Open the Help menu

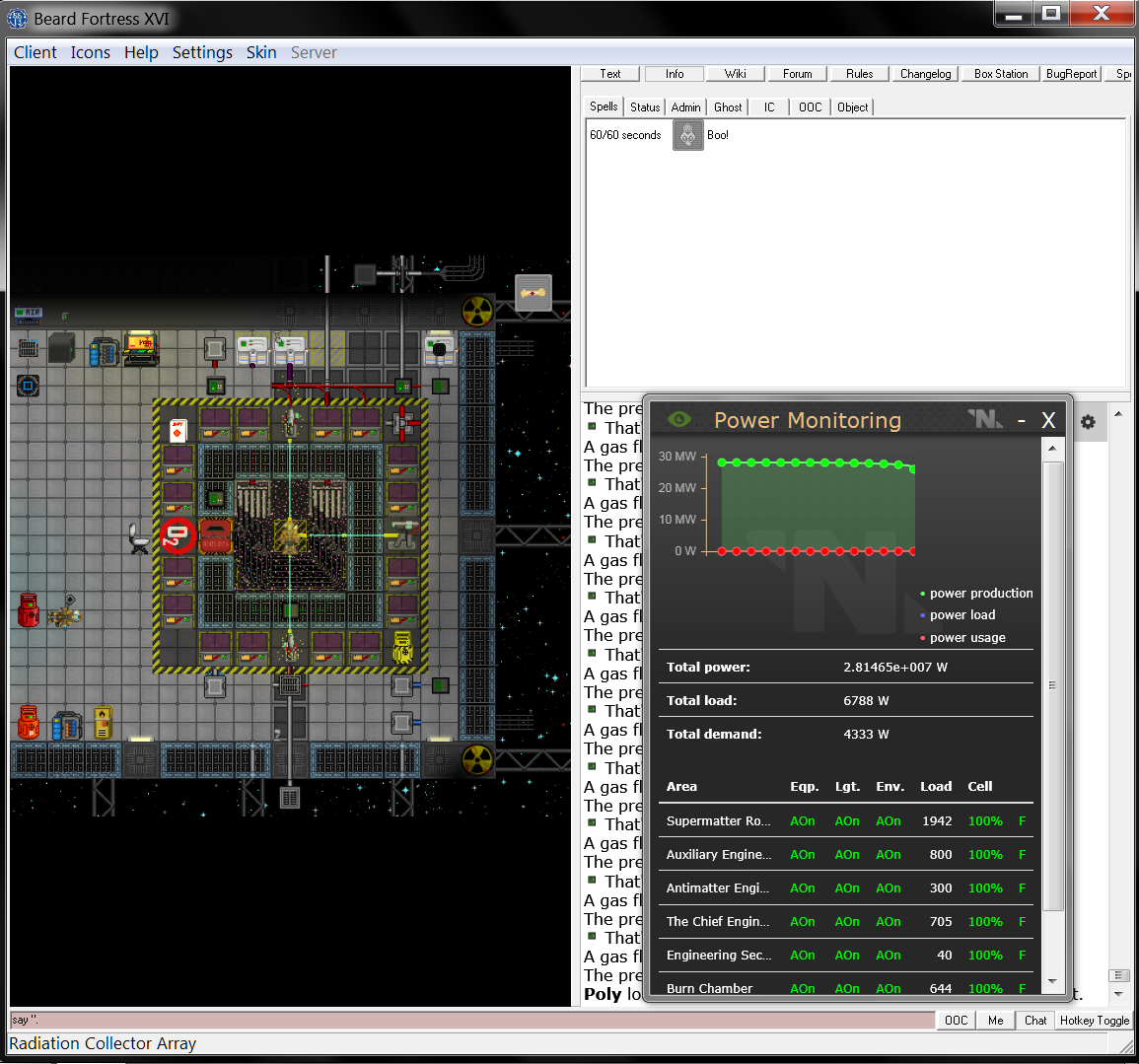tap(141, 52)
